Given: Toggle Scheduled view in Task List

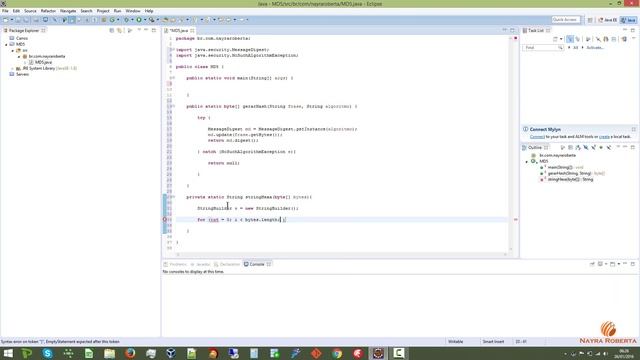Looking at the screenshot, I should click(578, 39).
